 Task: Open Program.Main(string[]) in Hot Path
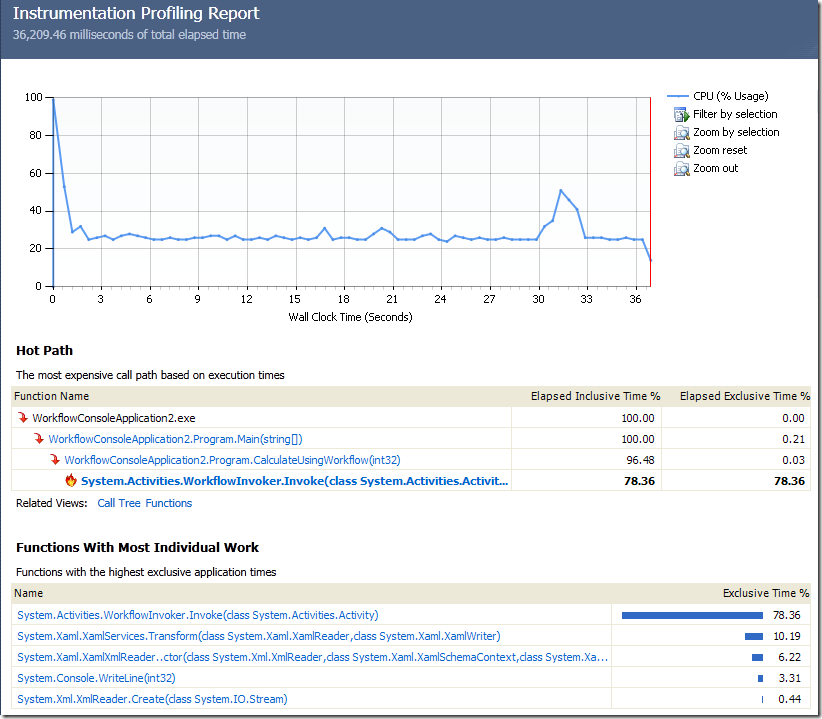coord(175,439)
